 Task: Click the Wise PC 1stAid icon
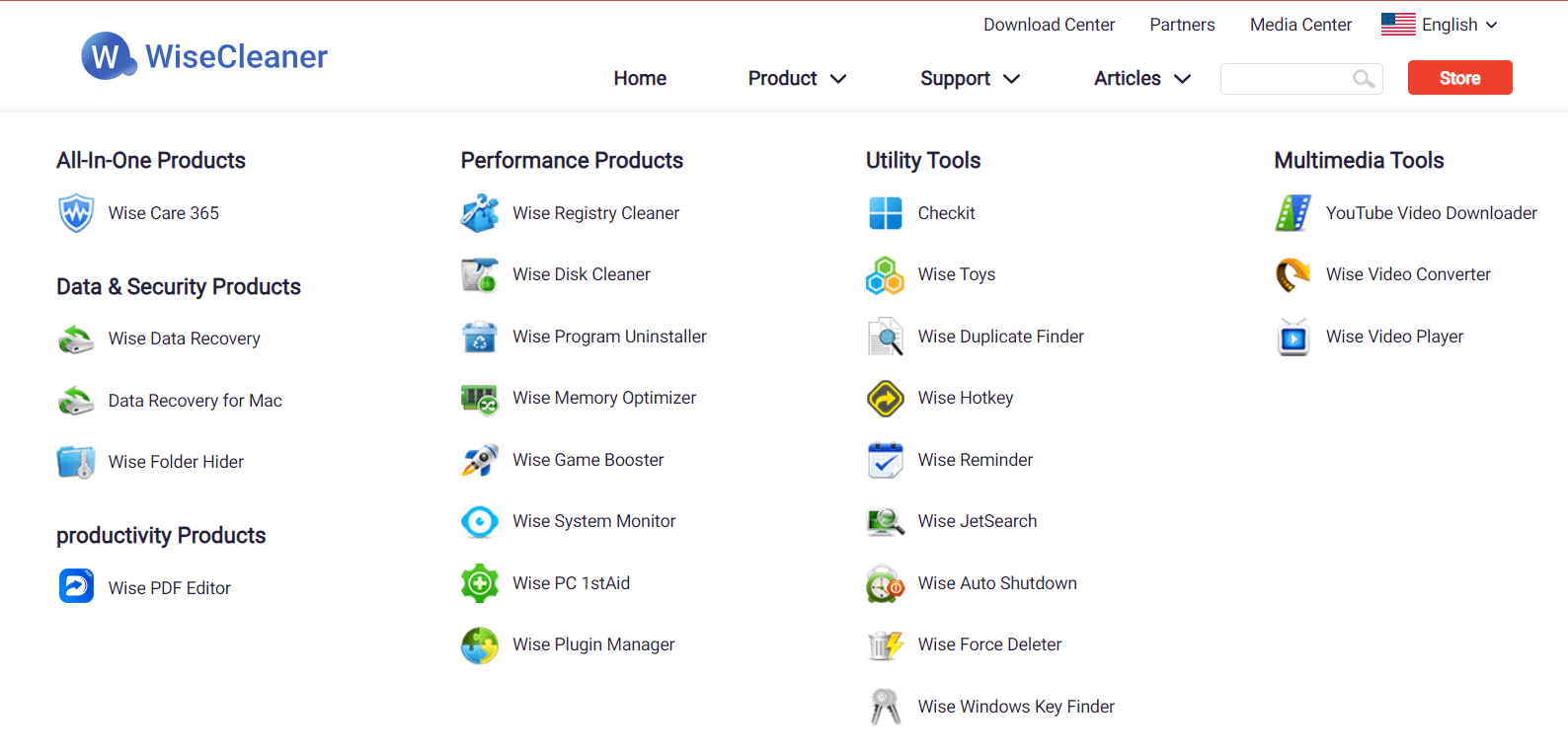[x=480, y=583]
